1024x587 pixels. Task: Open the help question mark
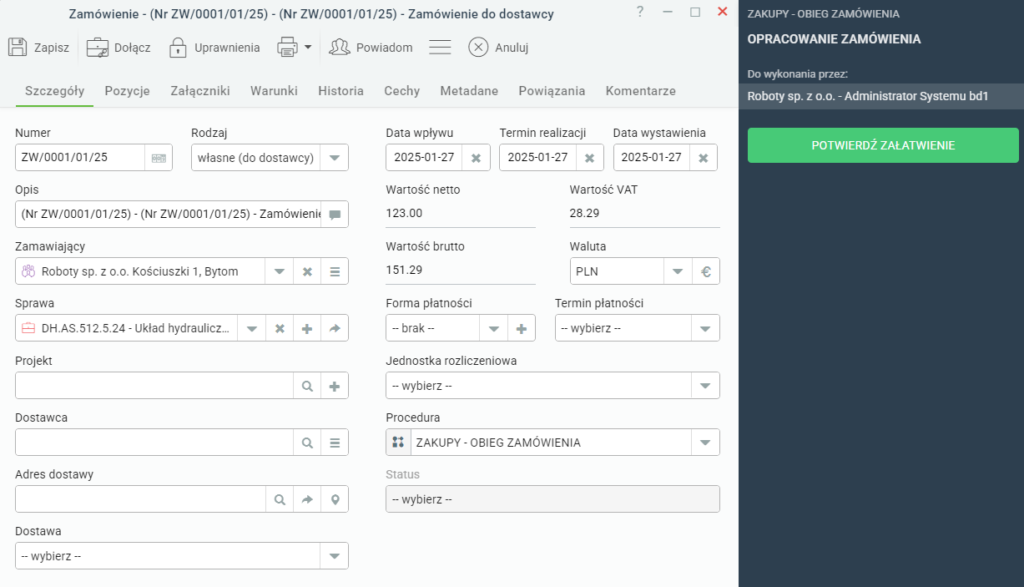(x=640, y=12)
